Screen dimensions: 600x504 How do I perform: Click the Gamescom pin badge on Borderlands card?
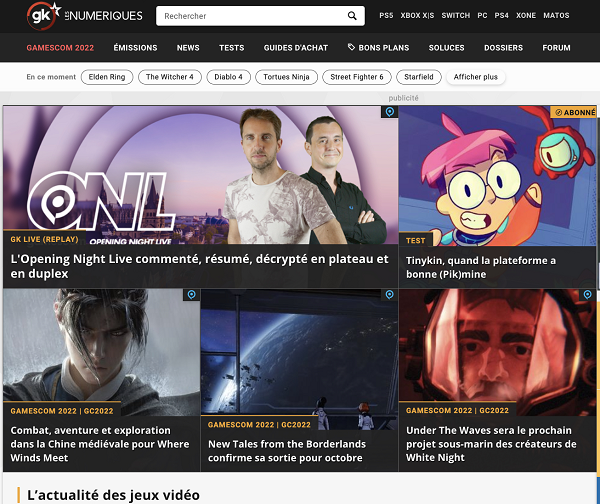click(390, 294)
